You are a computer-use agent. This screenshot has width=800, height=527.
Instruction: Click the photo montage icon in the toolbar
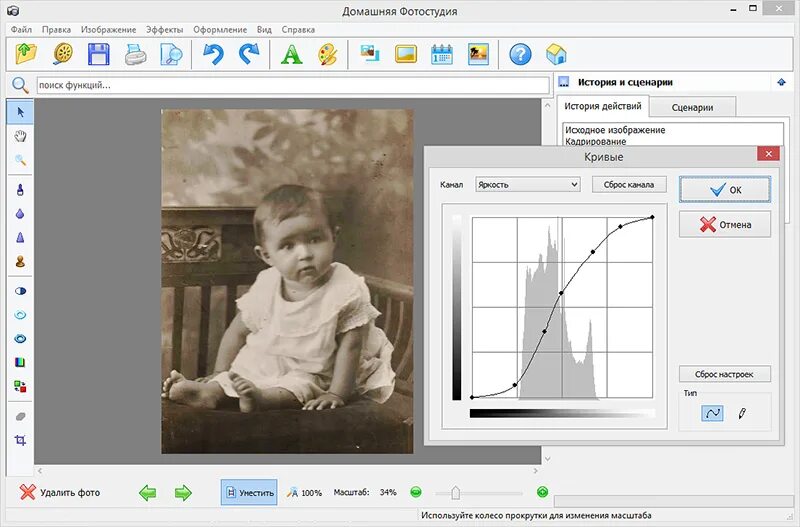[x=369, y=54]
